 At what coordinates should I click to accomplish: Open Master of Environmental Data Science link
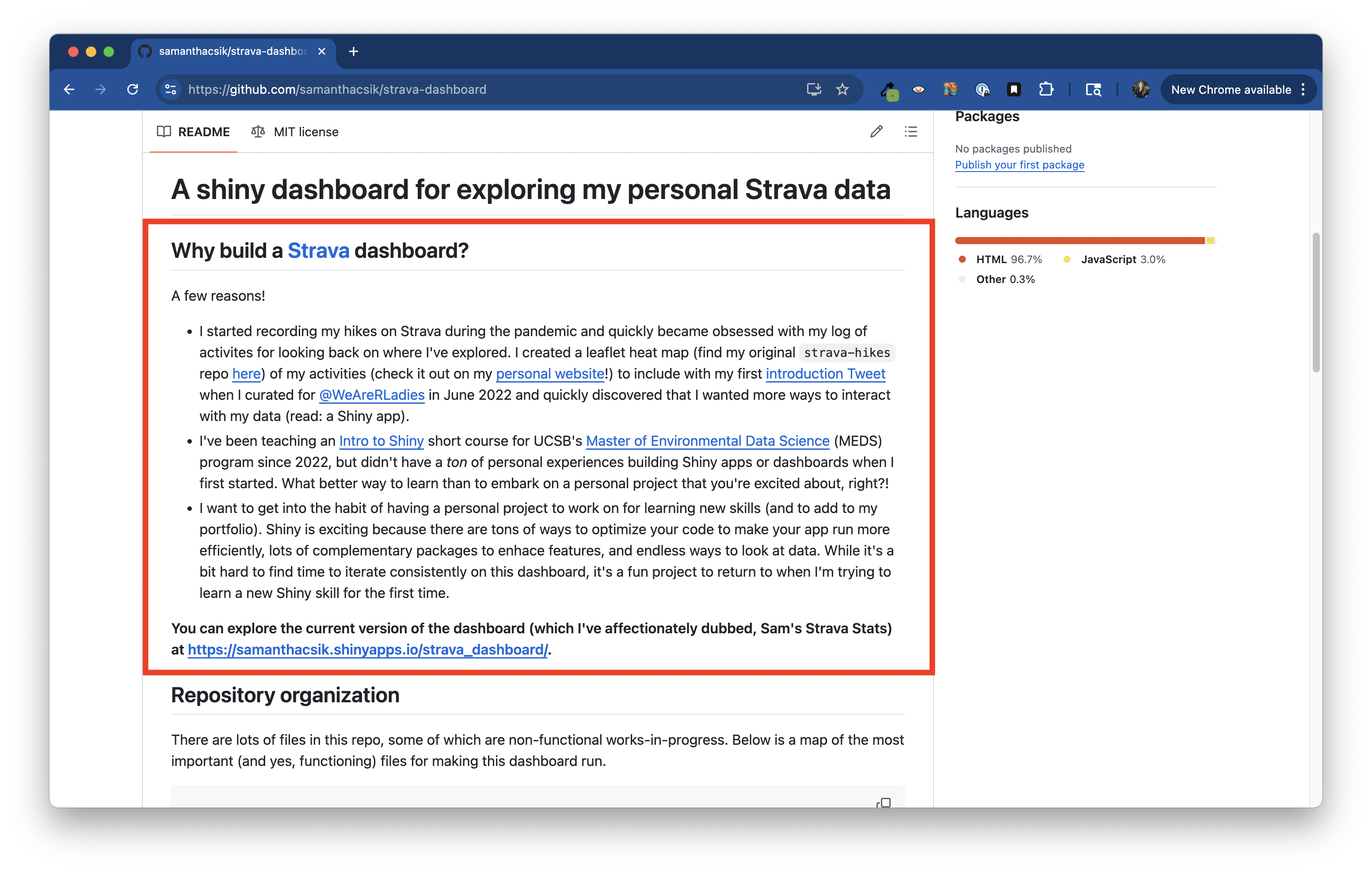coord(707,441)
